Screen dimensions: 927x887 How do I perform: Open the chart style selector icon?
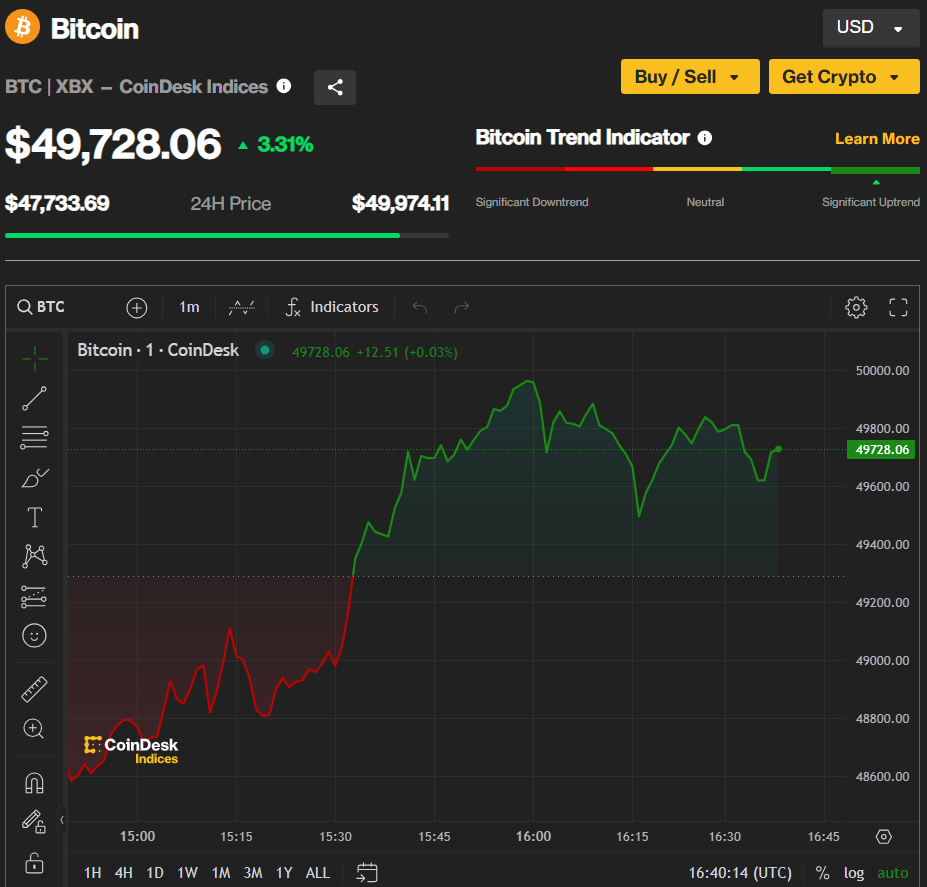(x=242, y=307)
